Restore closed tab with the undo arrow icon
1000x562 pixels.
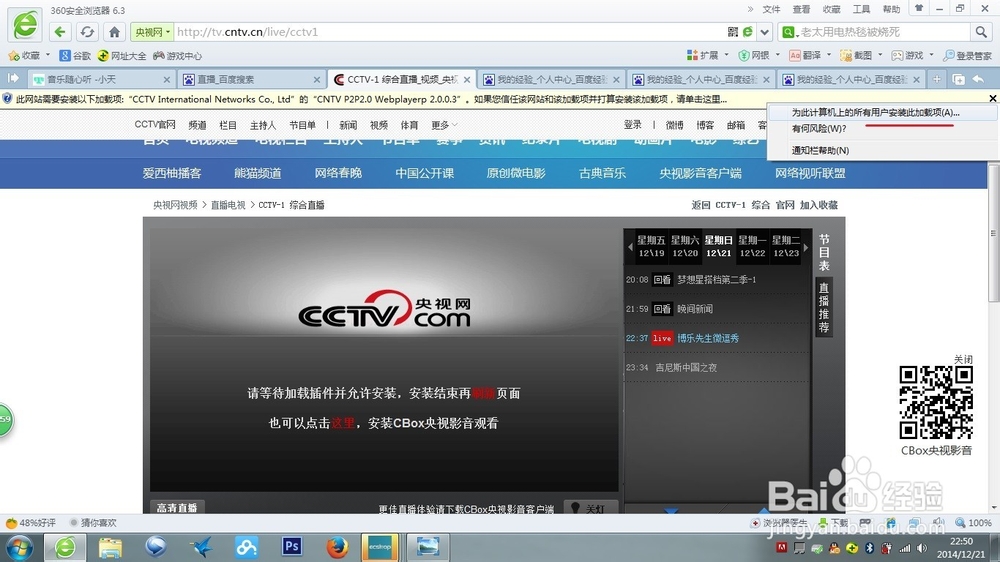click(978, 79)
